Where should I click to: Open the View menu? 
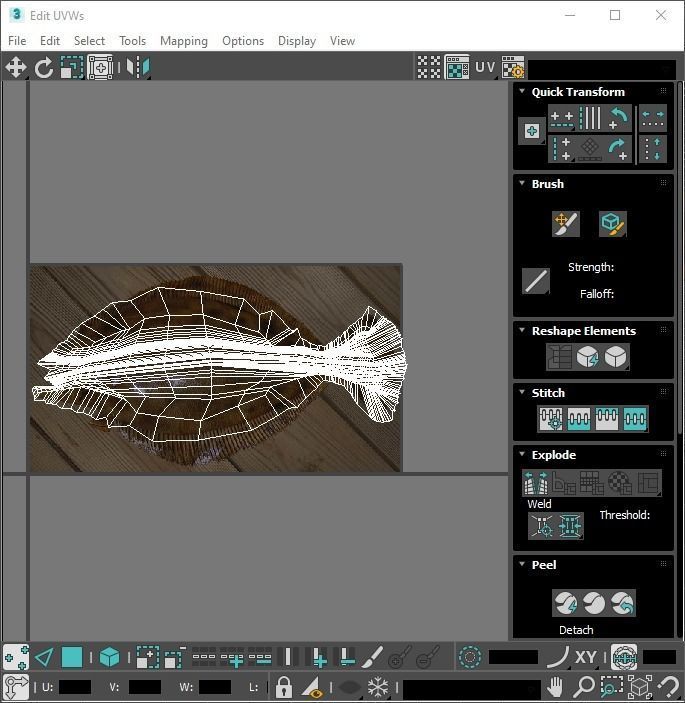point(342,41)
